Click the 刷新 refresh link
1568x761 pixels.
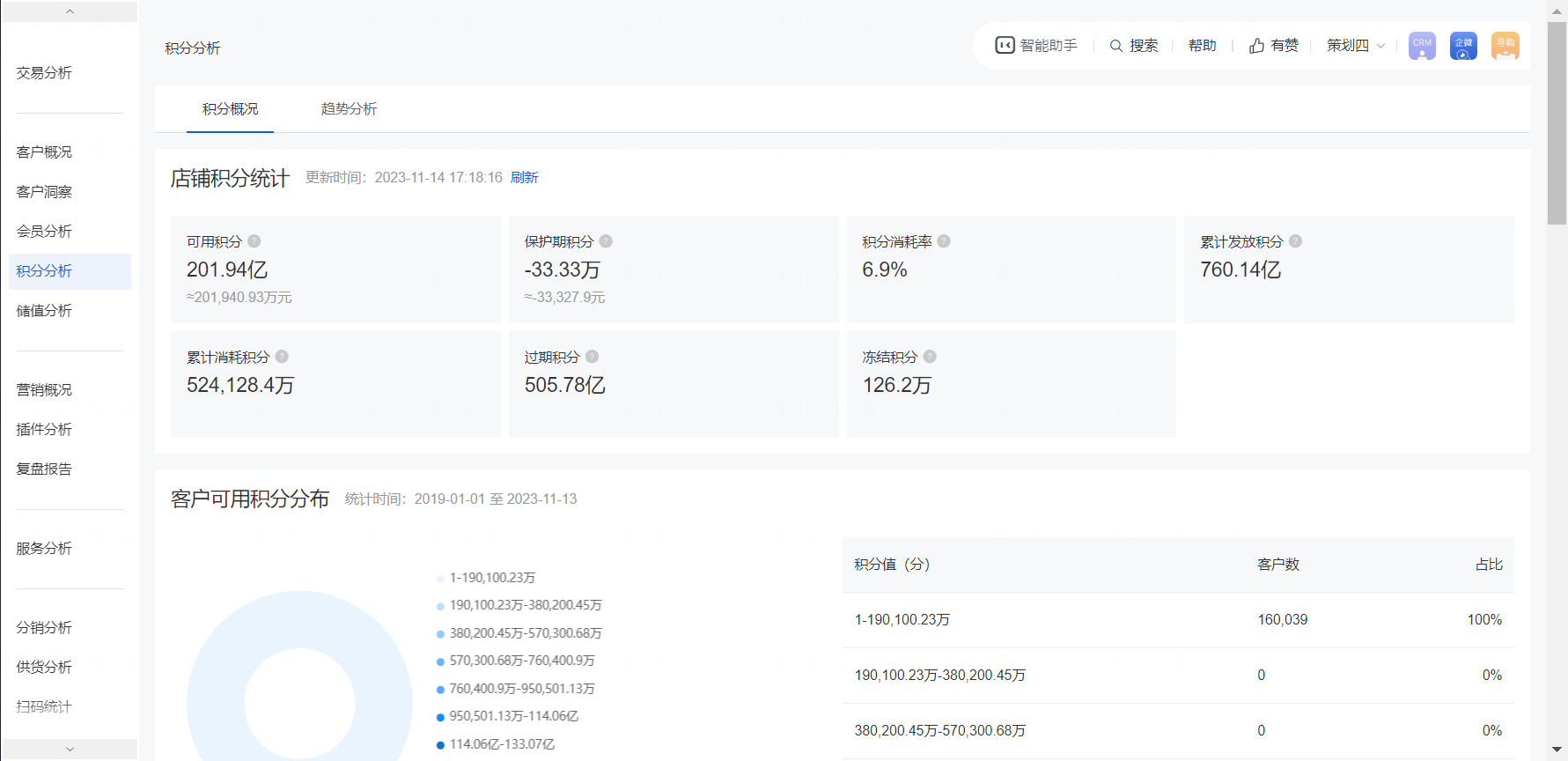coord(524,178)
